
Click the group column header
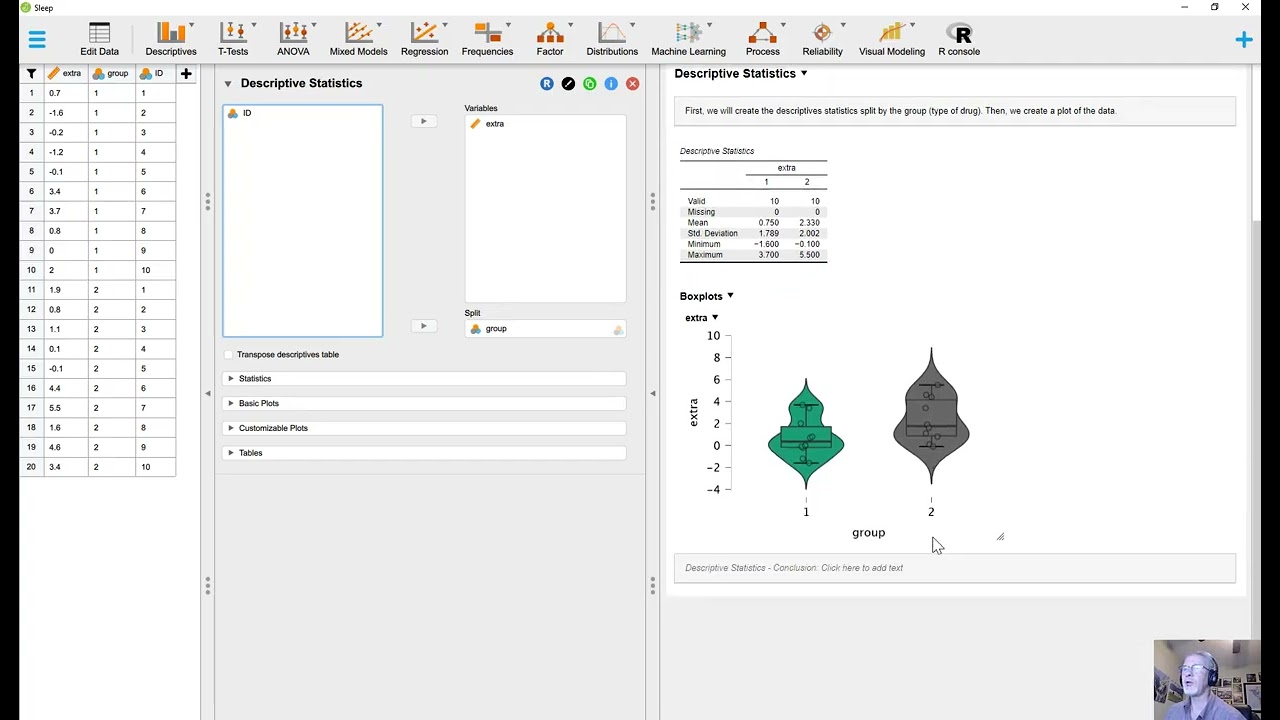(x=111, y=73)
